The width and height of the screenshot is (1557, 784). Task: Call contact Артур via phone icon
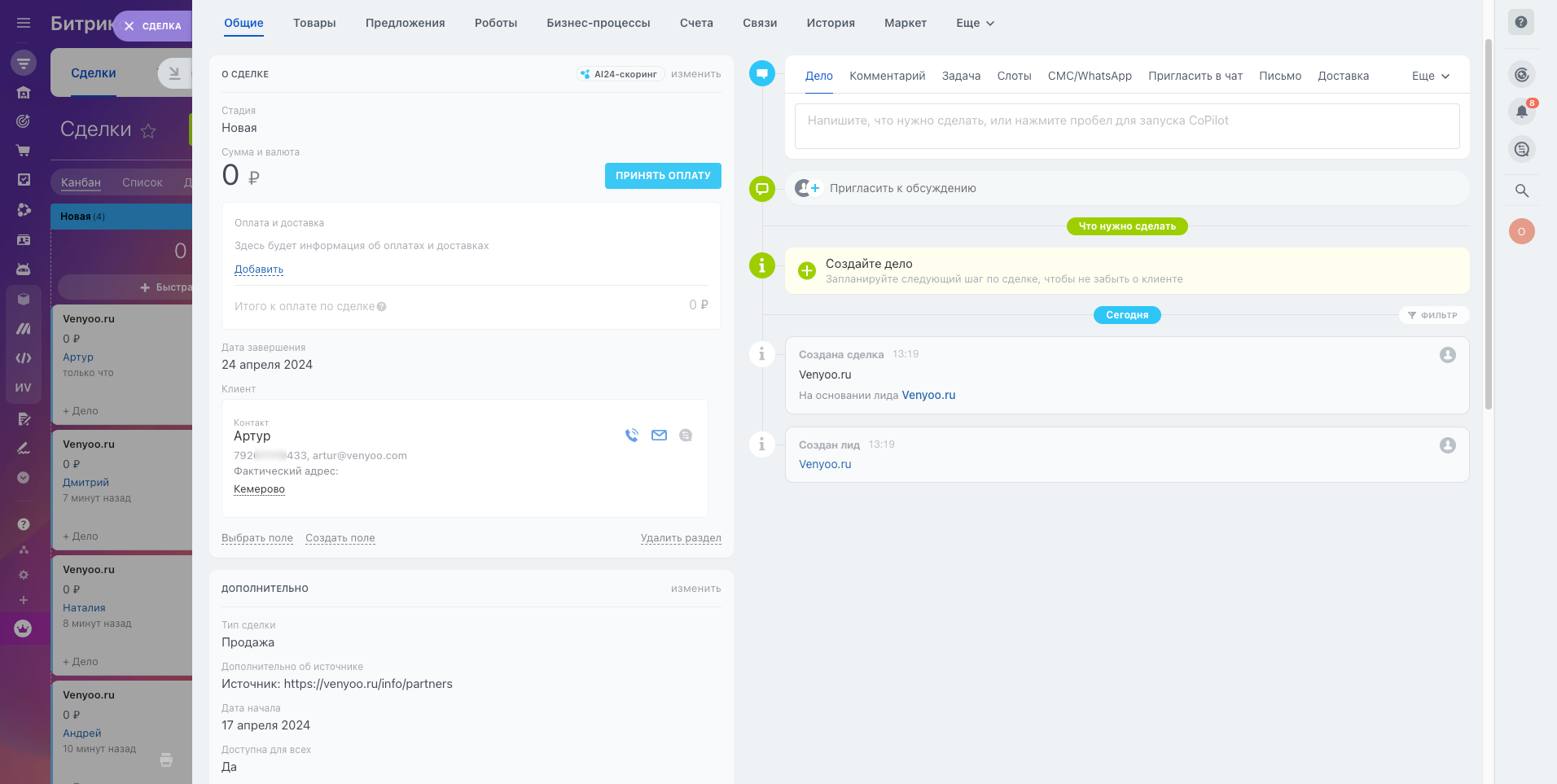tap(632, 436)
